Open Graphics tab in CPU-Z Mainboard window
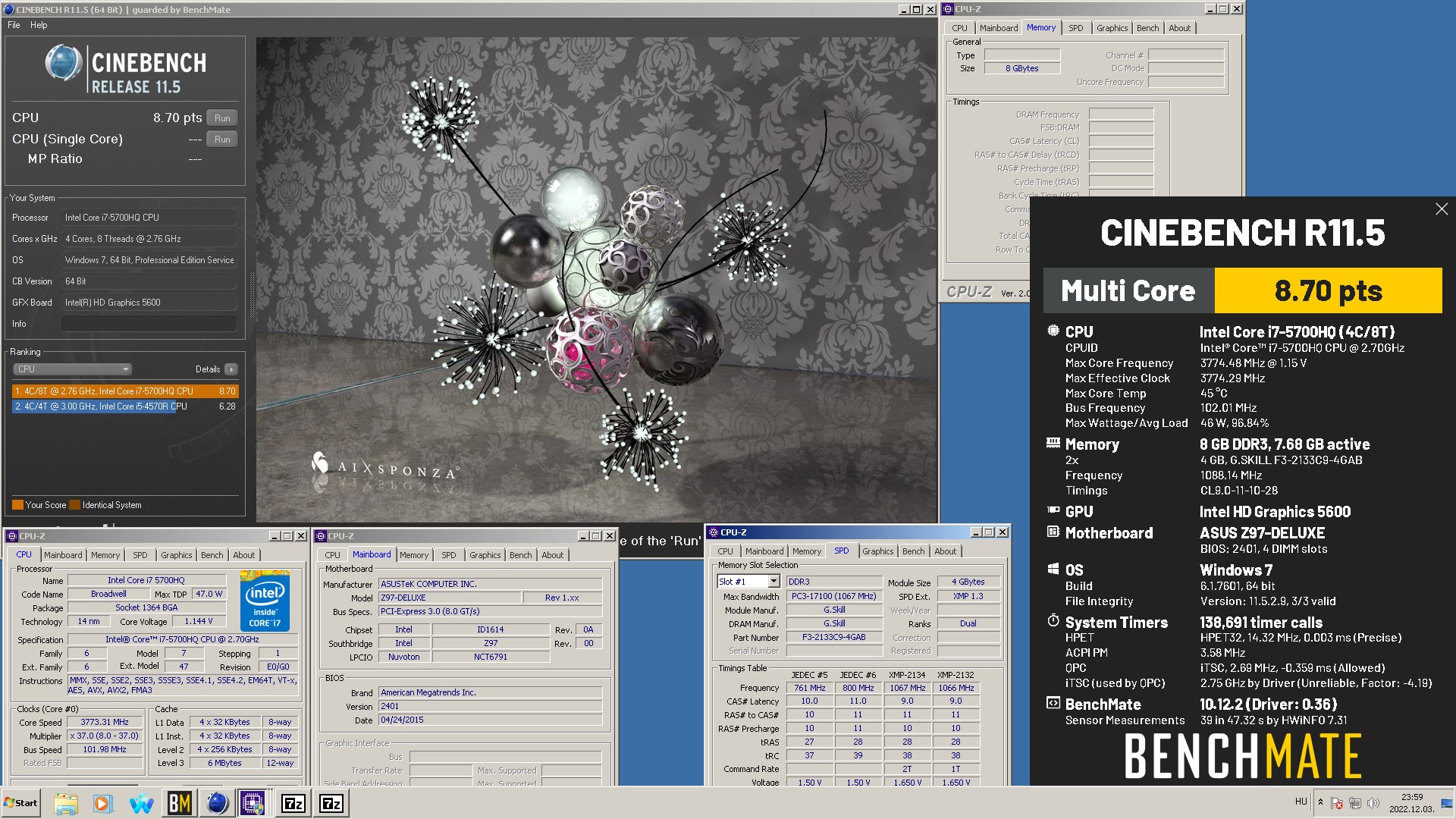1456x819 pixels. 485,555
